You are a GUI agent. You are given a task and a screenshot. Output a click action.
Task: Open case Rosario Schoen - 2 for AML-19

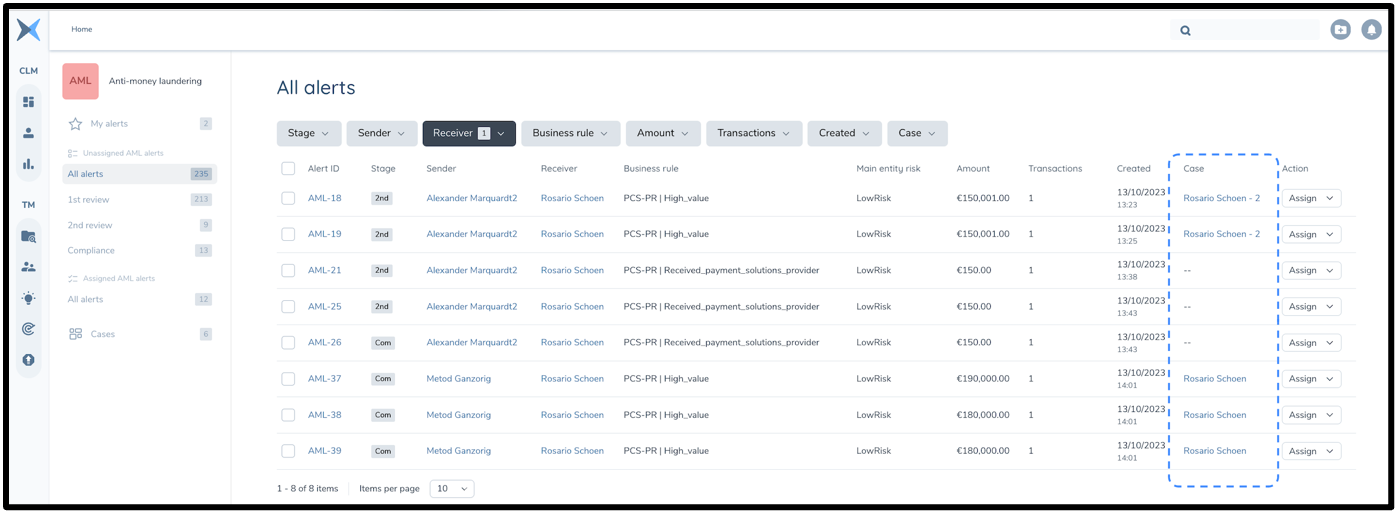[1221, 234]
